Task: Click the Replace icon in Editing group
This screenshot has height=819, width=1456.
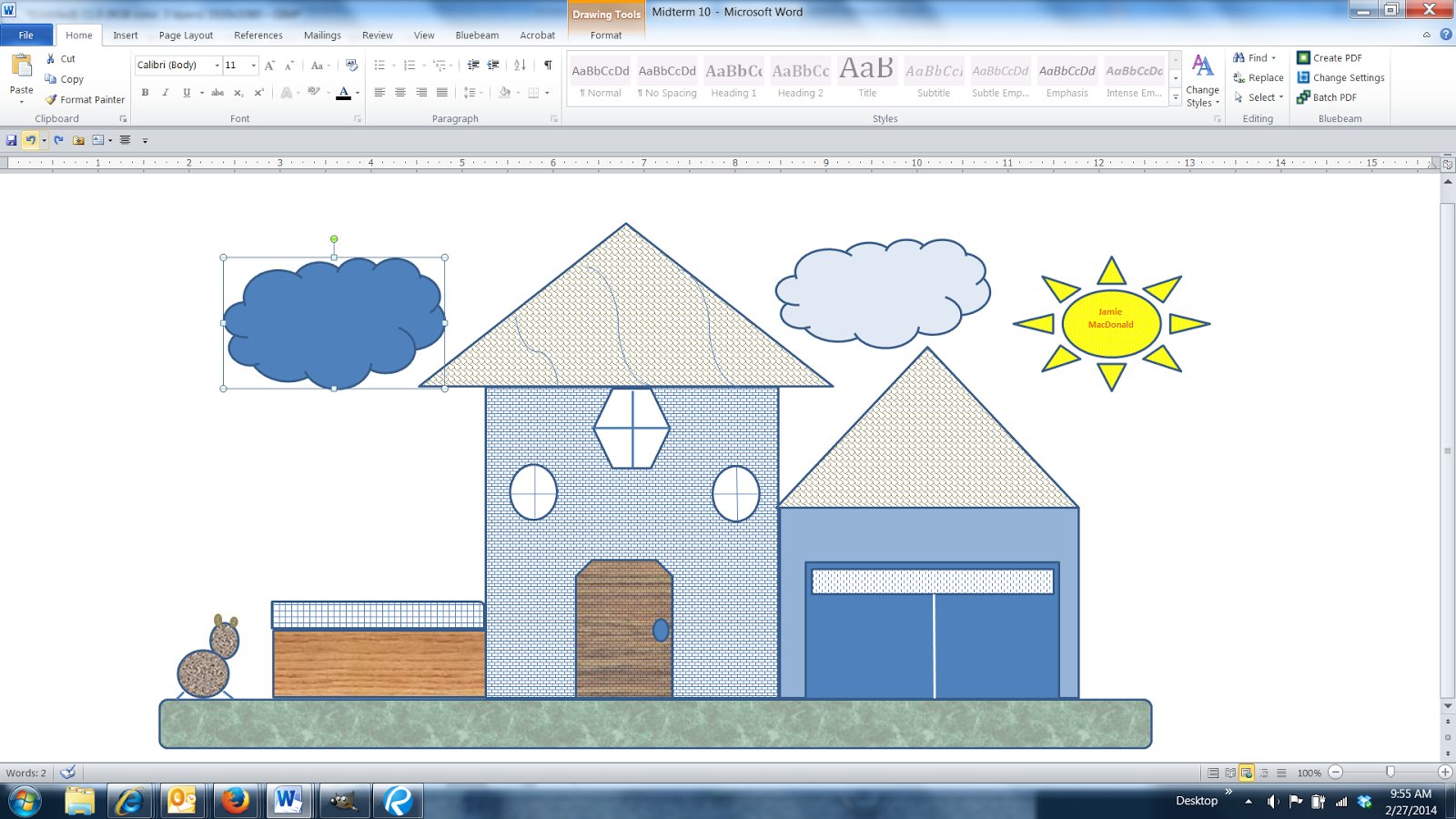Action: coord(1239,78)
